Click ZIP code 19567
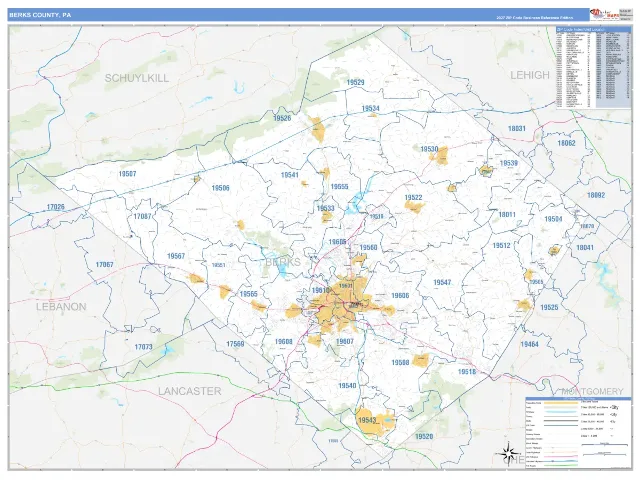 click(x=176, y=256)
